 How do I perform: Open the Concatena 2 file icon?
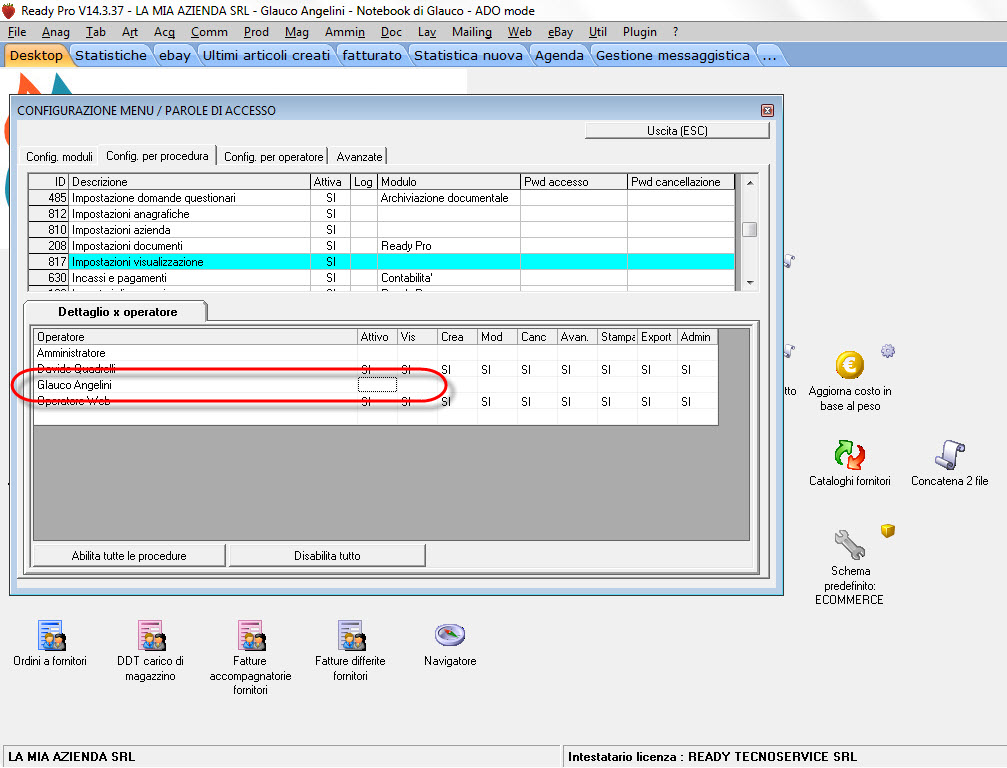949,455
